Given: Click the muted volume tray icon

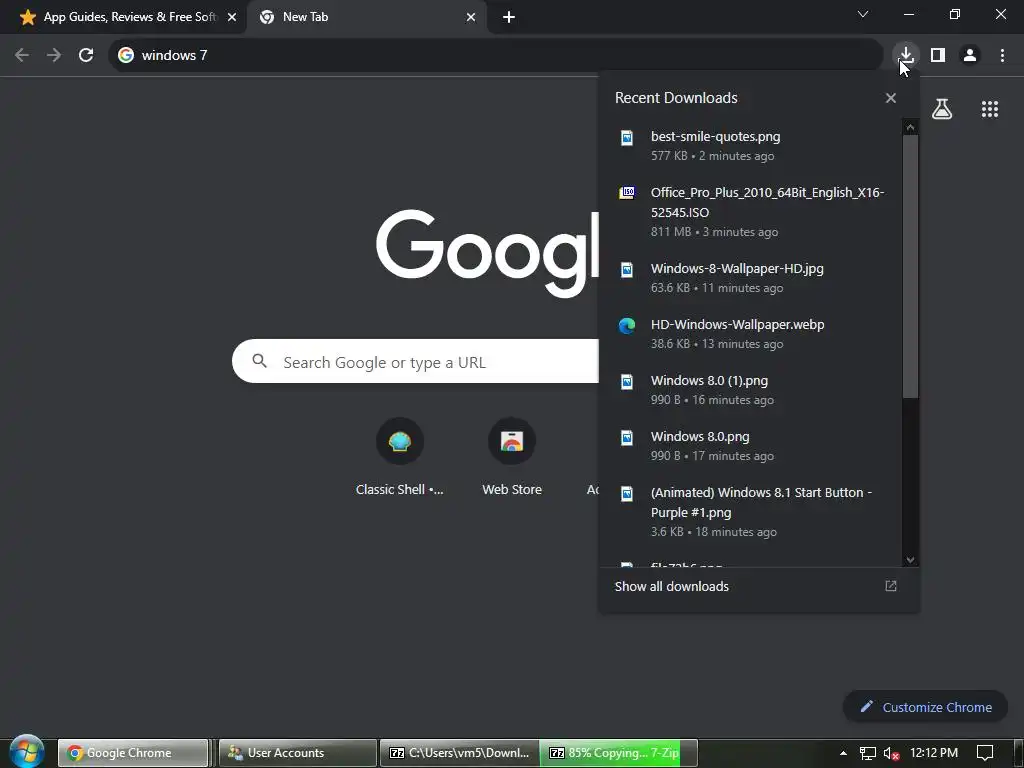Looking at the screenshot, I should [x=891, y=753].
